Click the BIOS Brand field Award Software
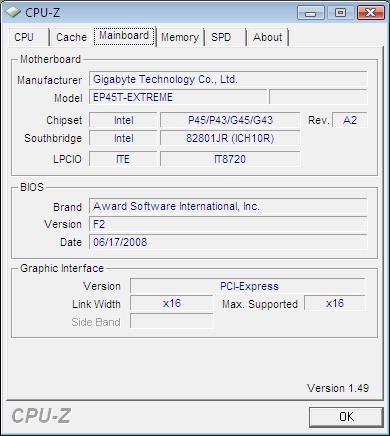 228,206
